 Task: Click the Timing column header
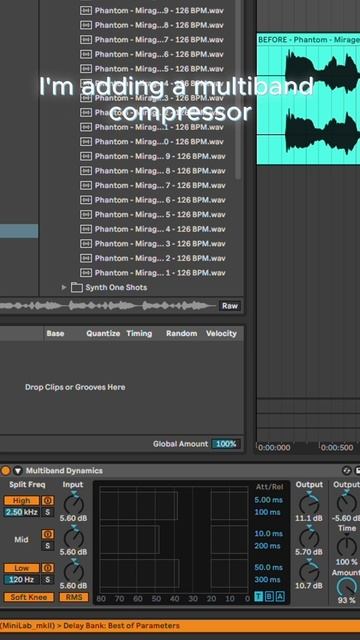(139, 333)
